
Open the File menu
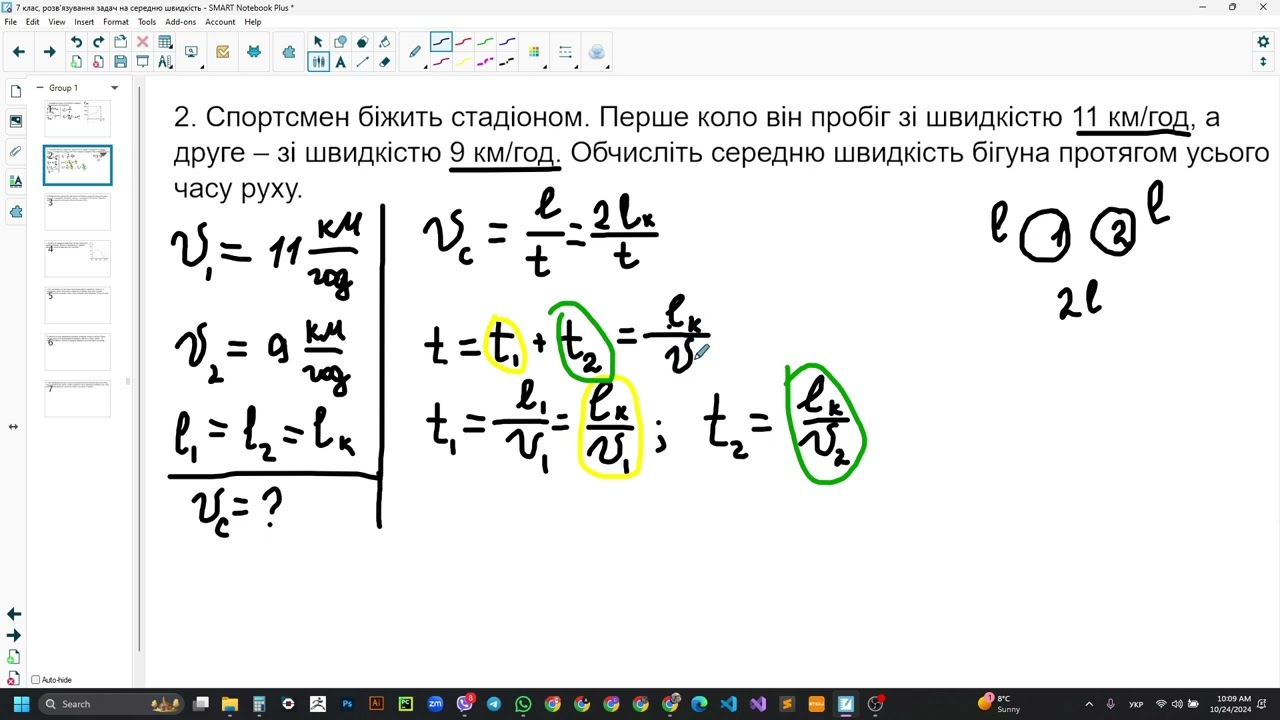point(10,22)
